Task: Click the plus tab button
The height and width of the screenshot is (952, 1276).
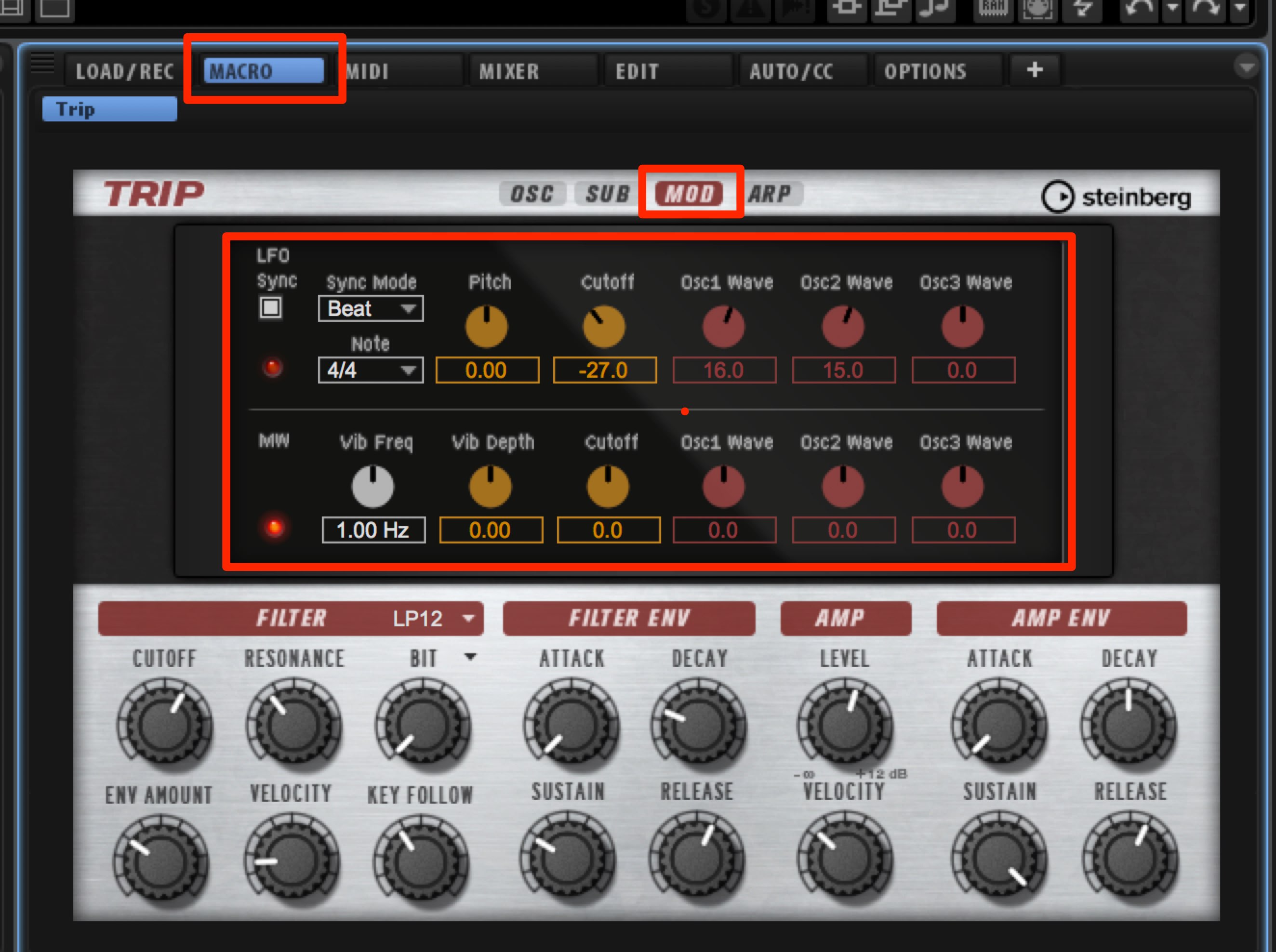Action: 1035,70
